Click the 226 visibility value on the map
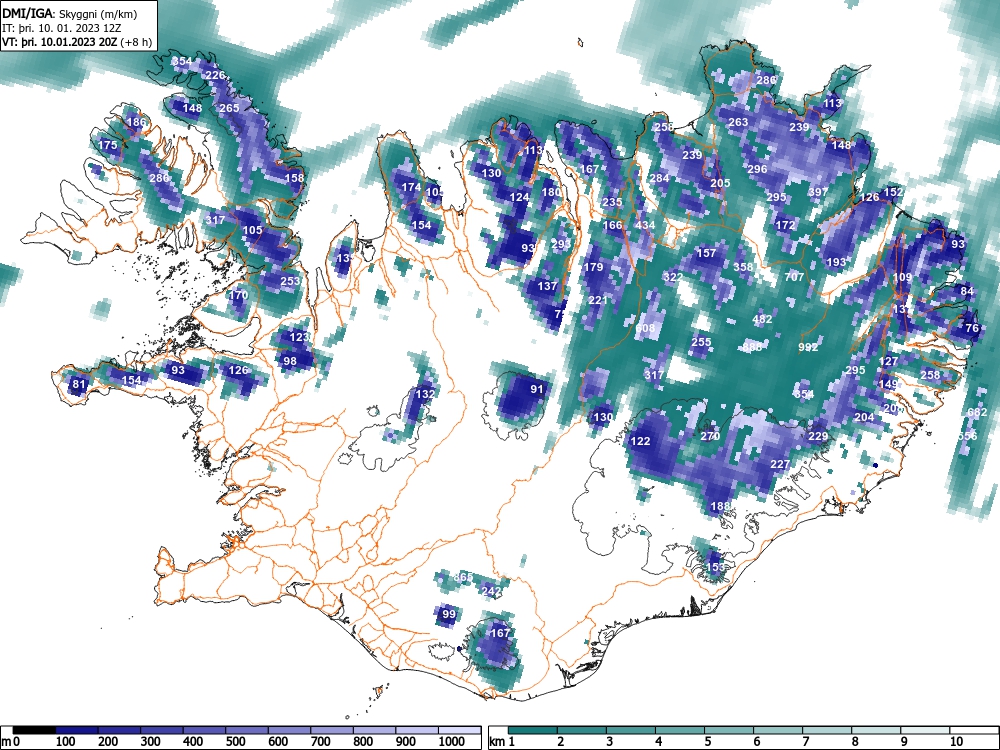The image size is (1000, 750). click(216, 75)
